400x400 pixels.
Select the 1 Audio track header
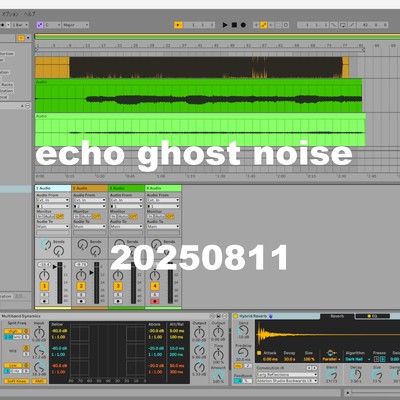pos(53,188)
